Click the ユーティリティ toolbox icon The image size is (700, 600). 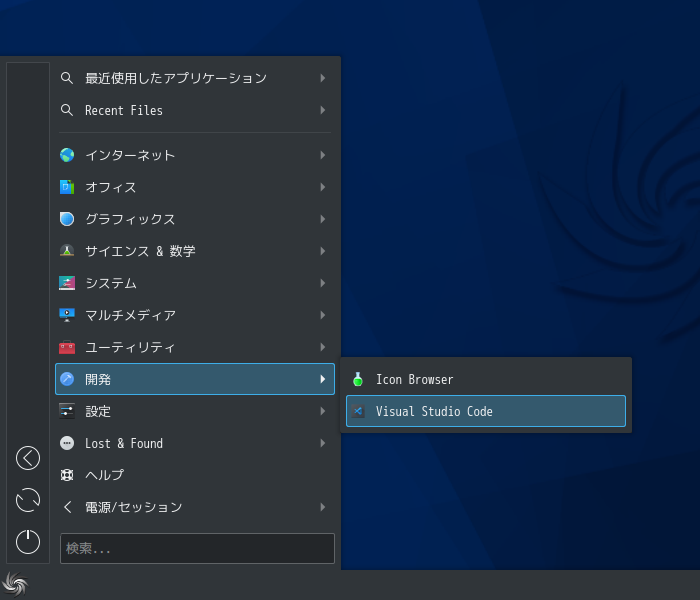click(67, 347)
